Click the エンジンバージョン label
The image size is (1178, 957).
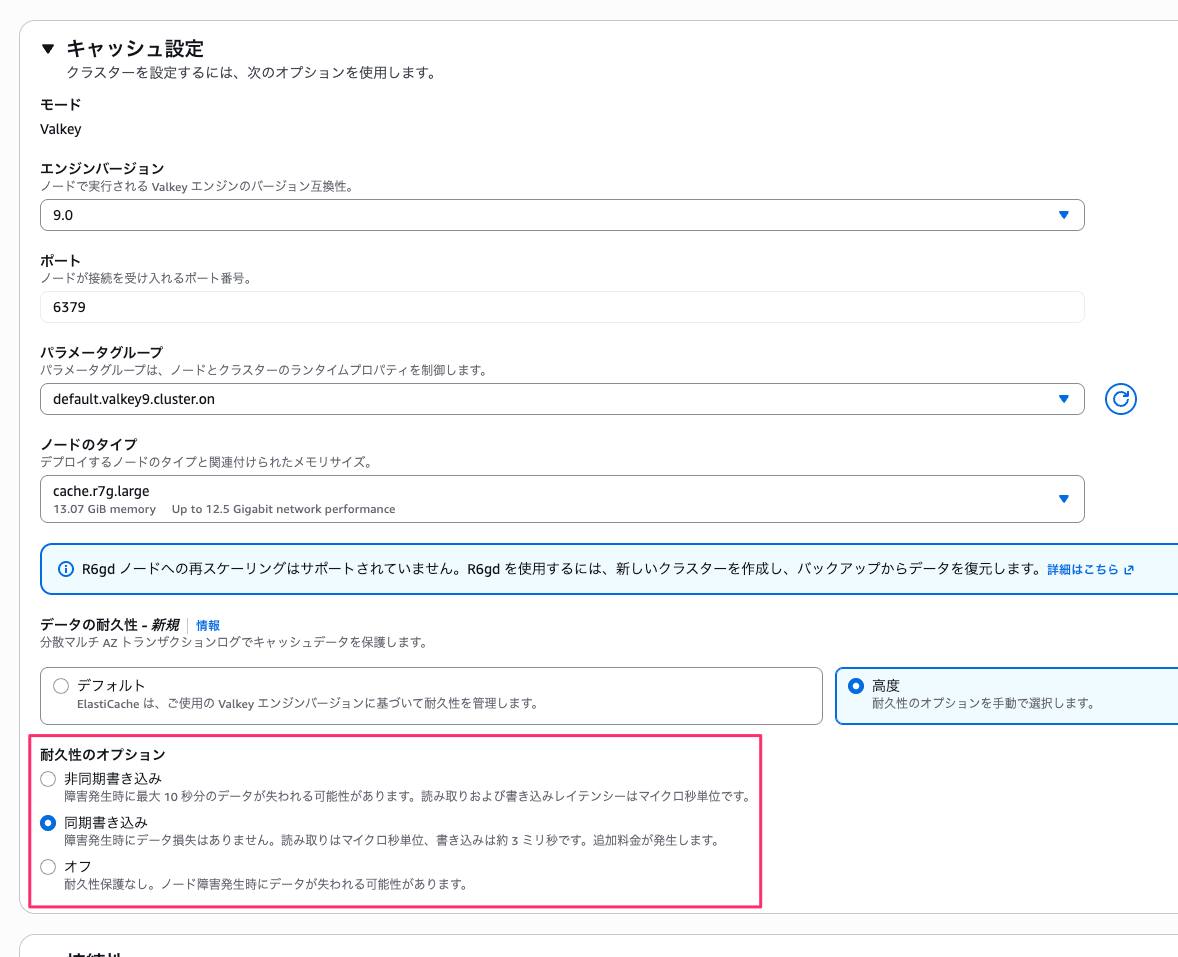pos(102,168)
